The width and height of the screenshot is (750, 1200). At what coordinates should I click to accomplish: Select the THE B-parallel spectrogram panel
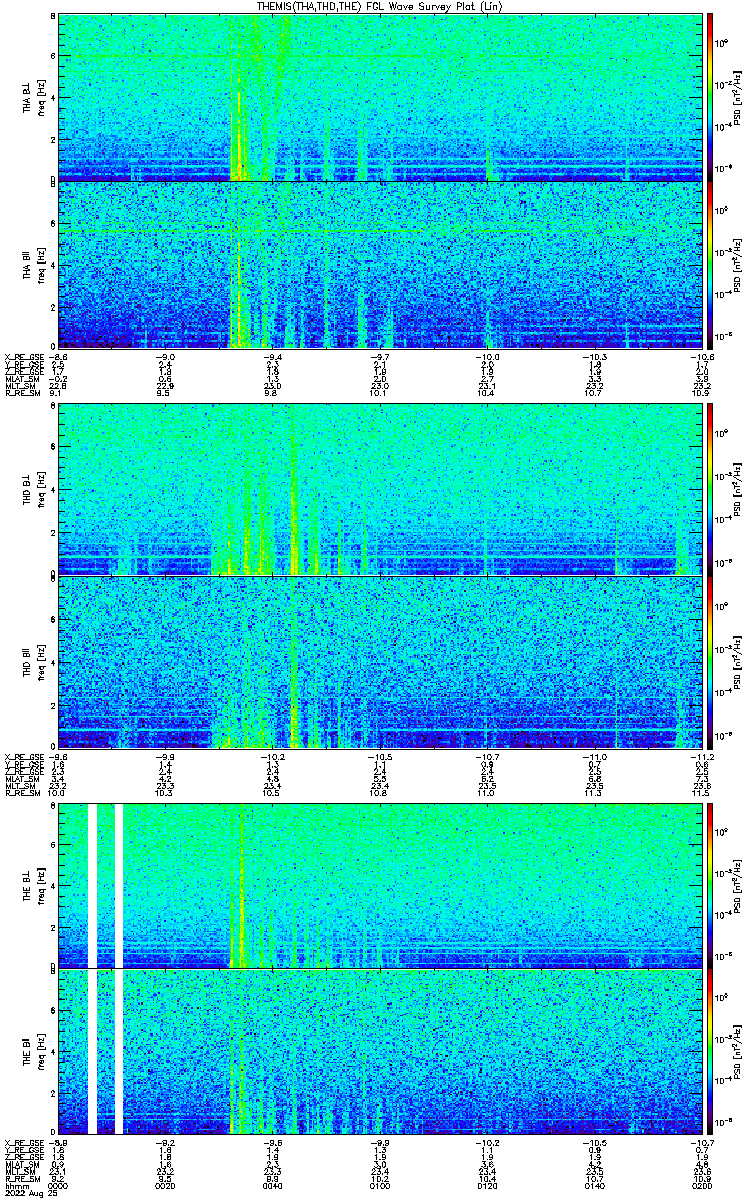(x=380, y=1052)
